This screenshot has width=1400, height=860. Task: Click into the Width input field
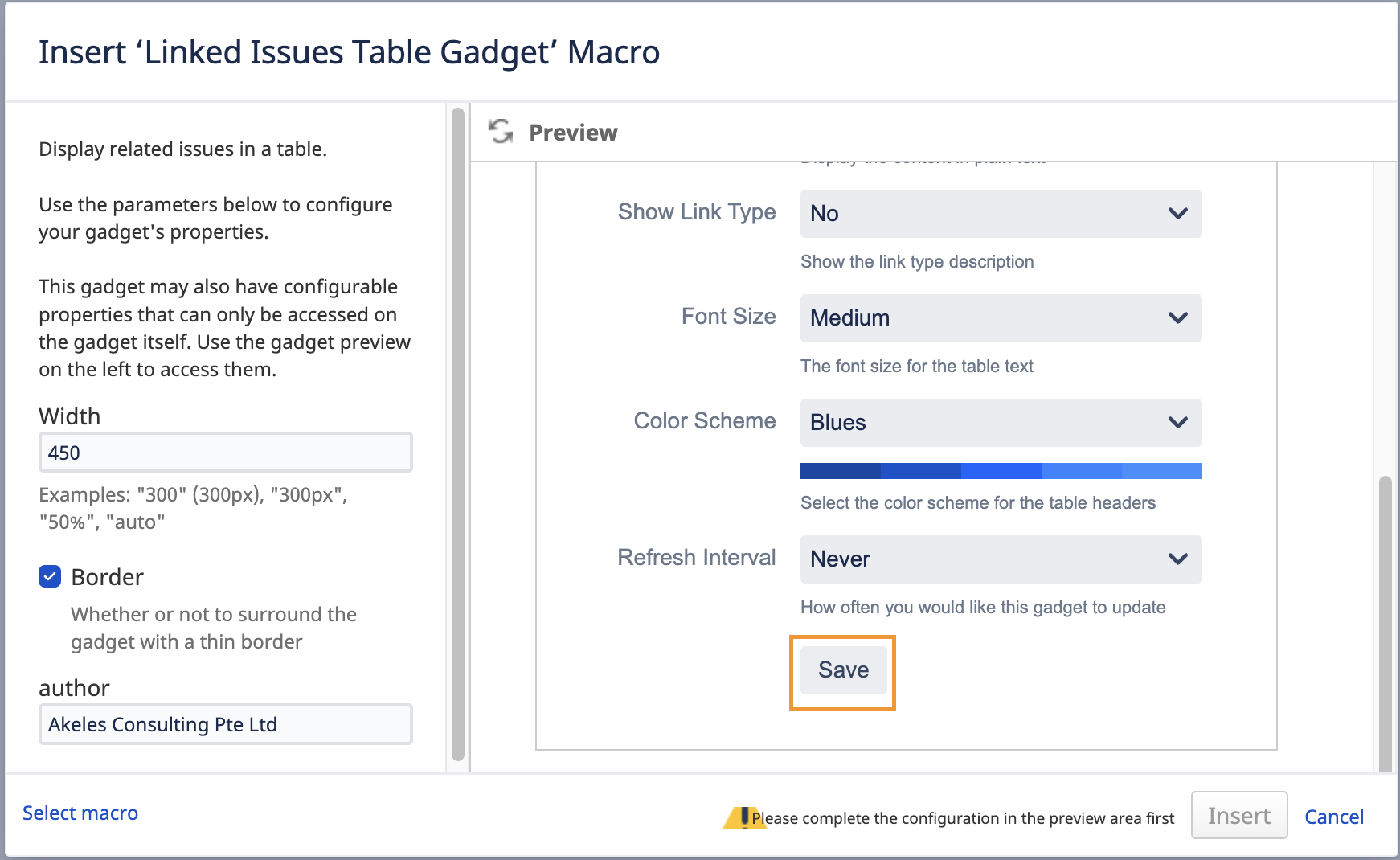(225, 453)
